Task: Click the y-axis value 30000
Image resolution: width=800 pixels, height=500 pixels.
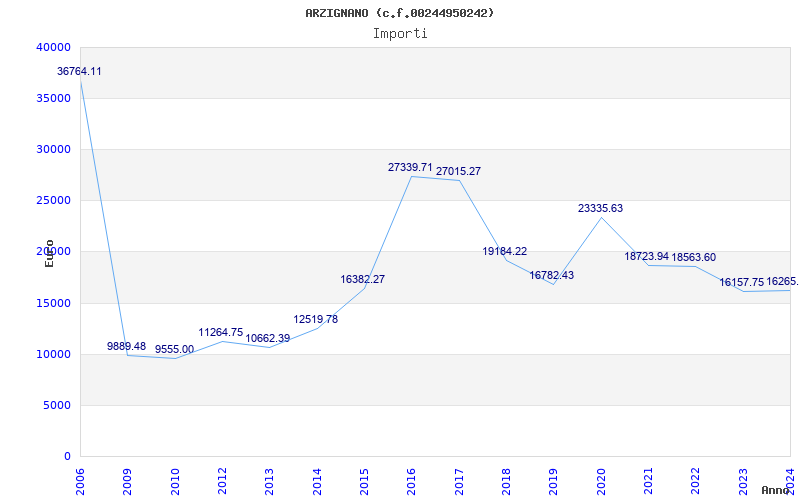Action: point(54,149)
